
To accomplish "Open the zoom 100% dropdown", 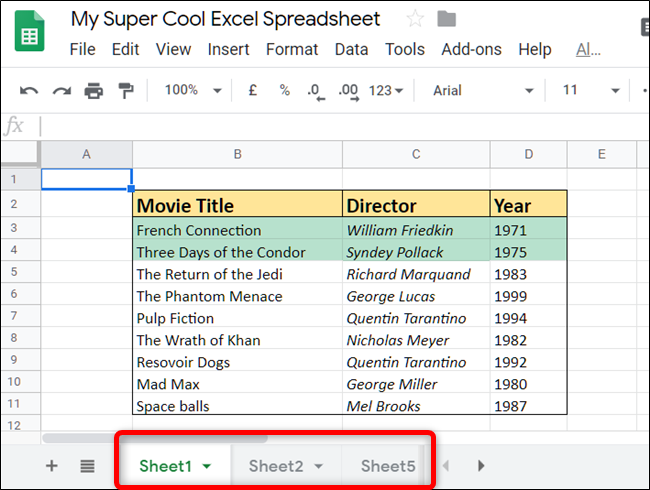I will coord(193,91).
